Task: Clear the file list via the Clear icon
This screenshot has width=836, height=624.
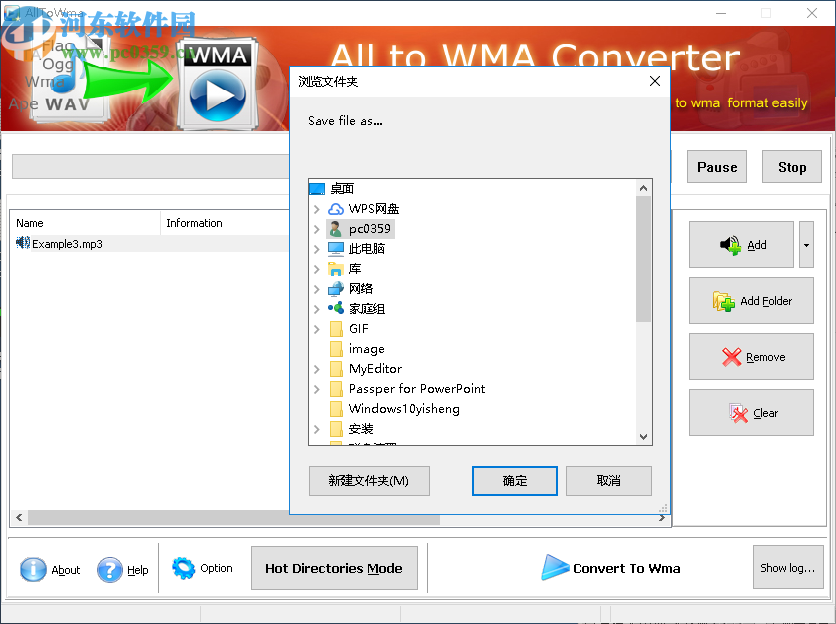Action: point(735,412)
